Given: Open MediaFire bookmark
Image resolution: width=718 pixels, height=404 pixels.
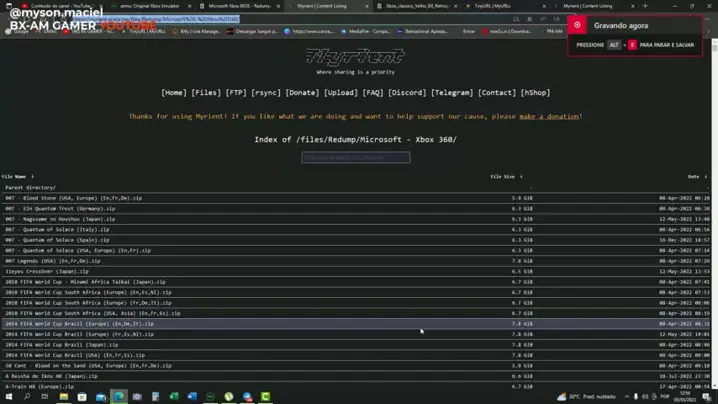Looking at the screenshot, I should point(365,31).
